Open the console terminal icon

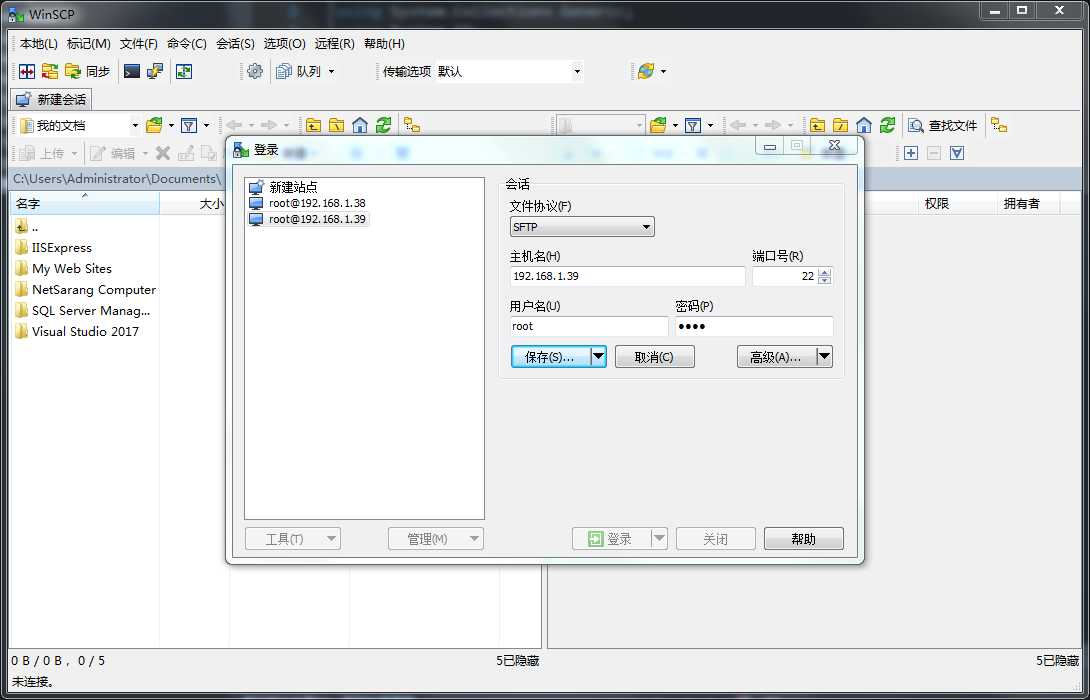[x=131, y=71]
